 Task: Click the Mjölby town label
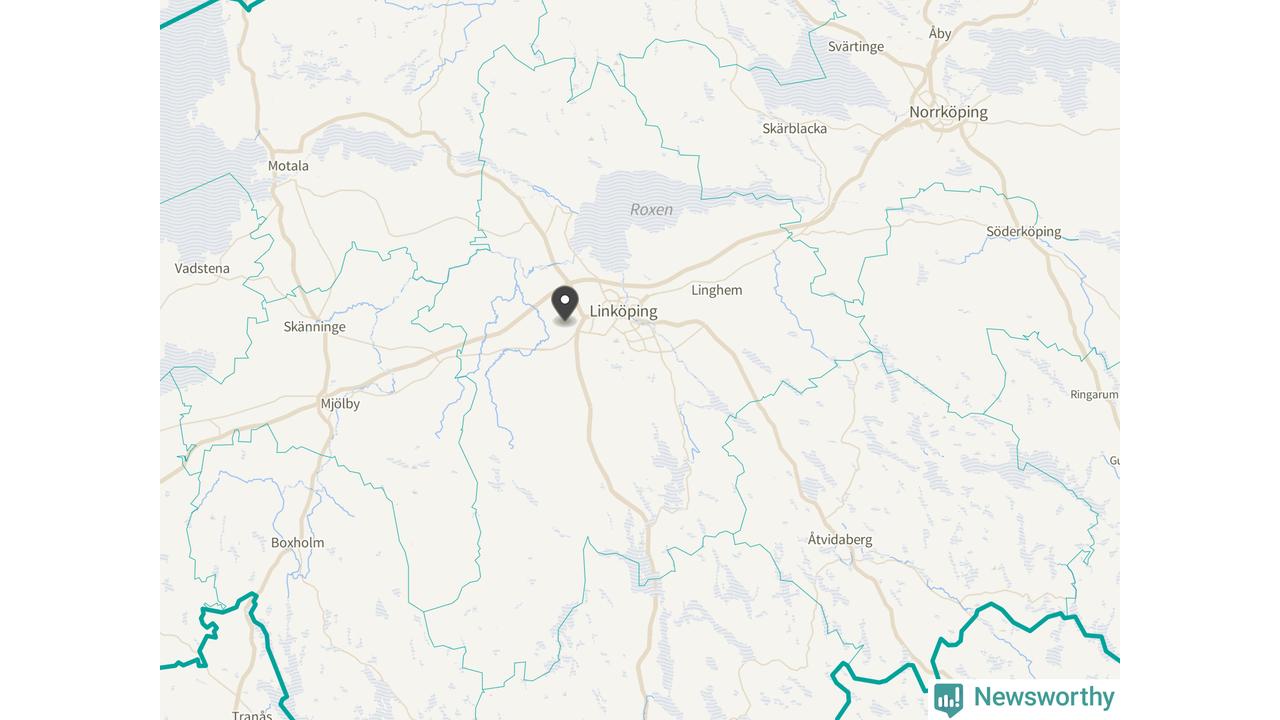340,404
